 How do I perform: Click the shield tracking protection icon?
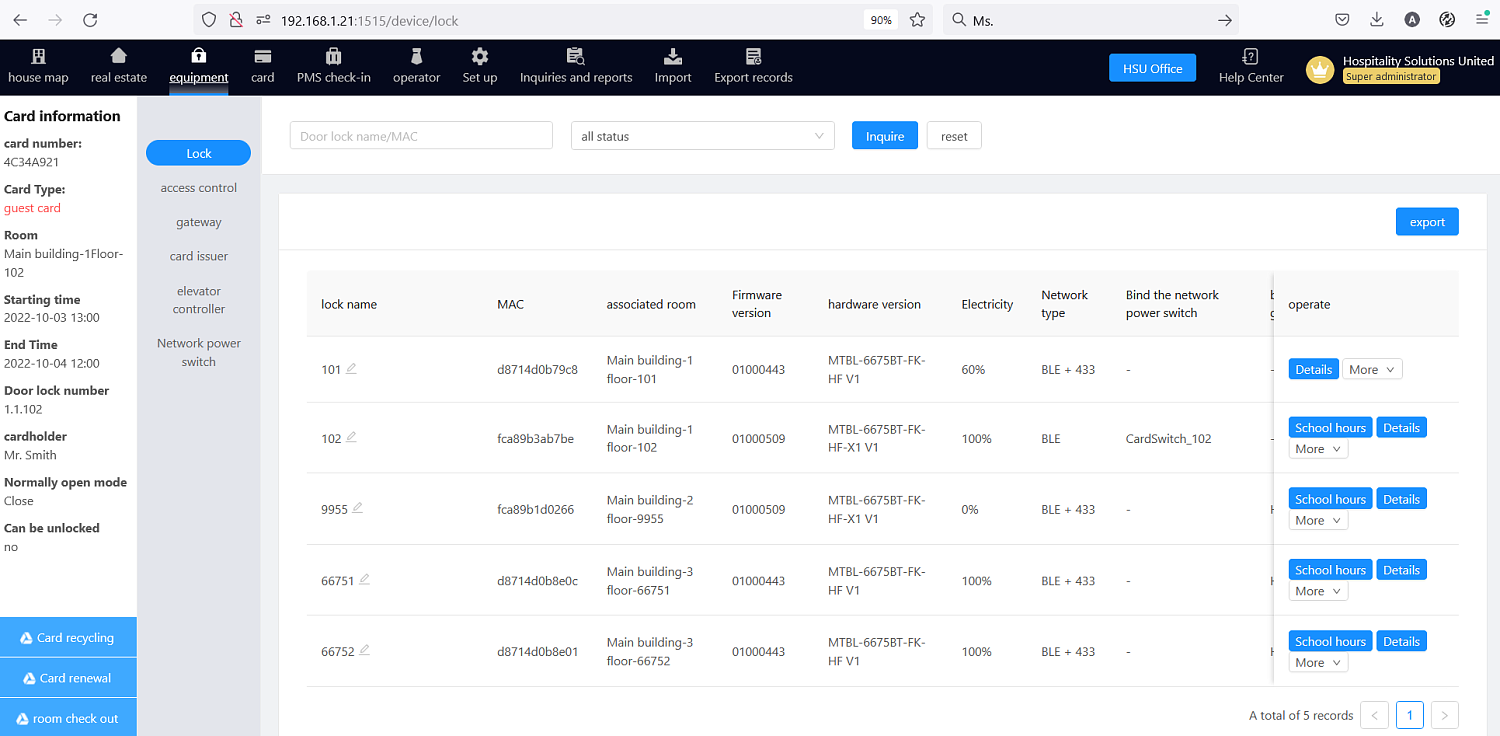pyautogui.click(x=209, y=20)
